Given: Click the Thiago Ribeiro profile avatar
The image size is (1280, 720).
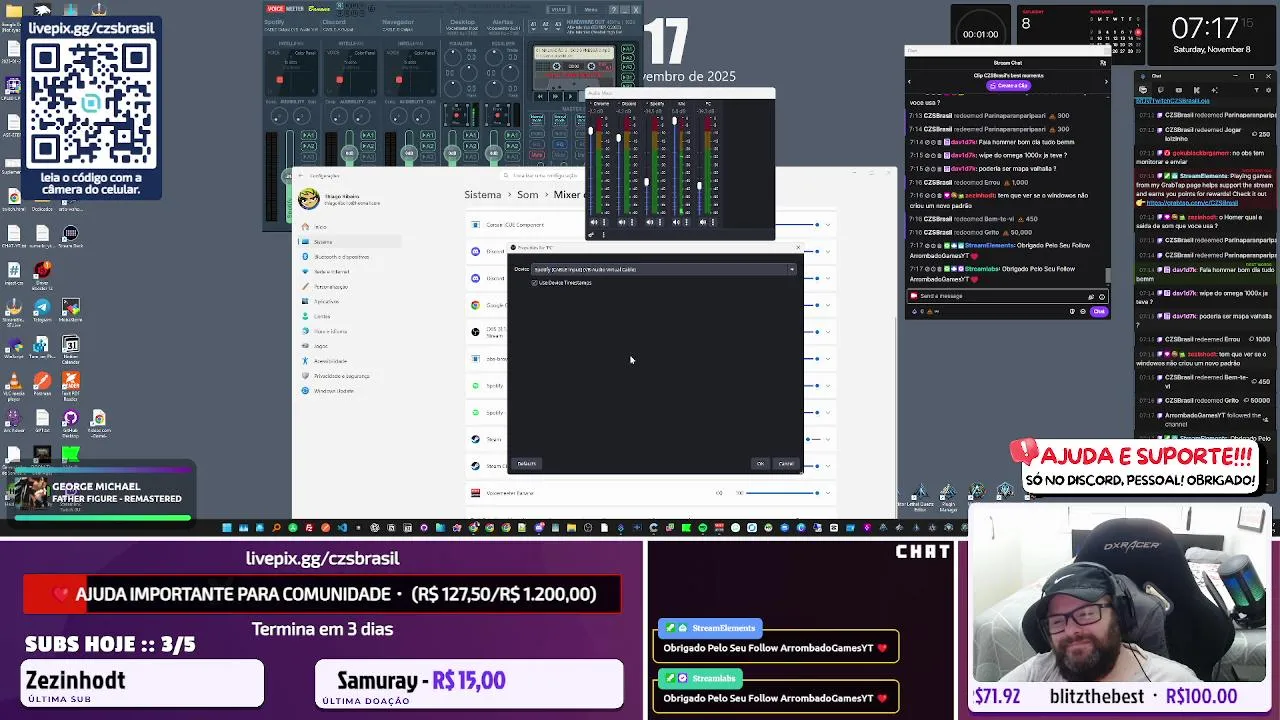Looking at the screenshot, I should pyautogui.click(x=309, y=198).
